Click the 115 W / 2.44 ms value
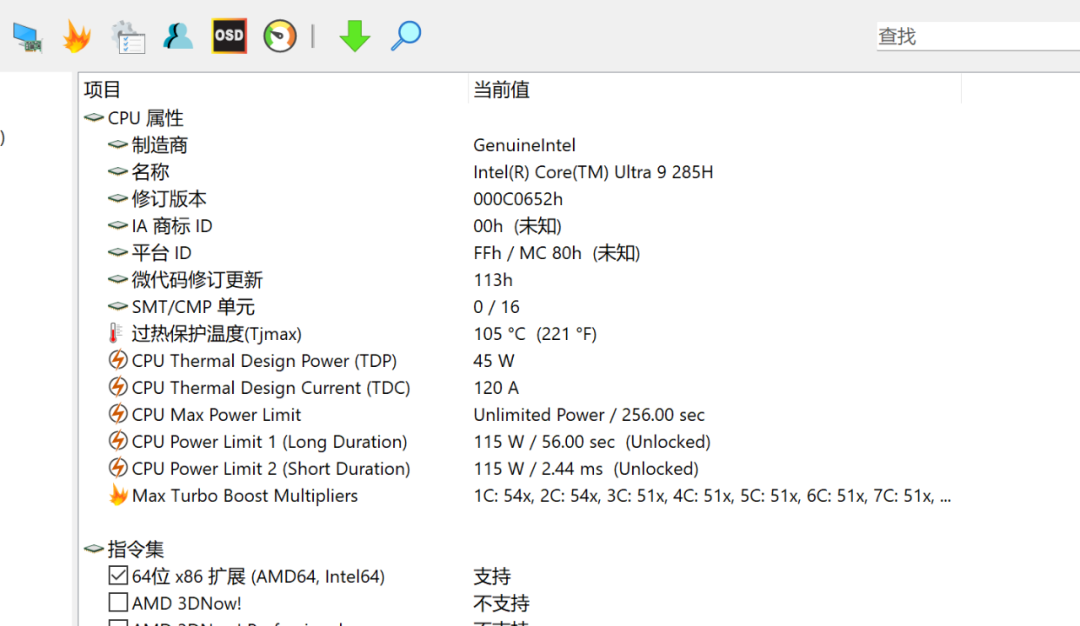This screenshot has width=1080, height=626. pos(585,469)
